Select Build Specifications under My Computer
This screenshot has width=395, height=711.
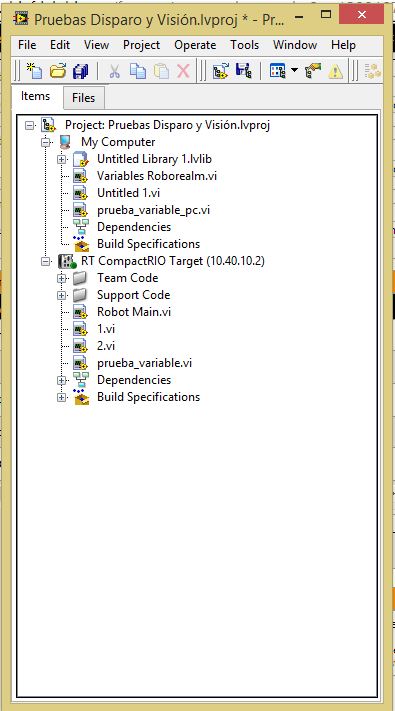148,244
